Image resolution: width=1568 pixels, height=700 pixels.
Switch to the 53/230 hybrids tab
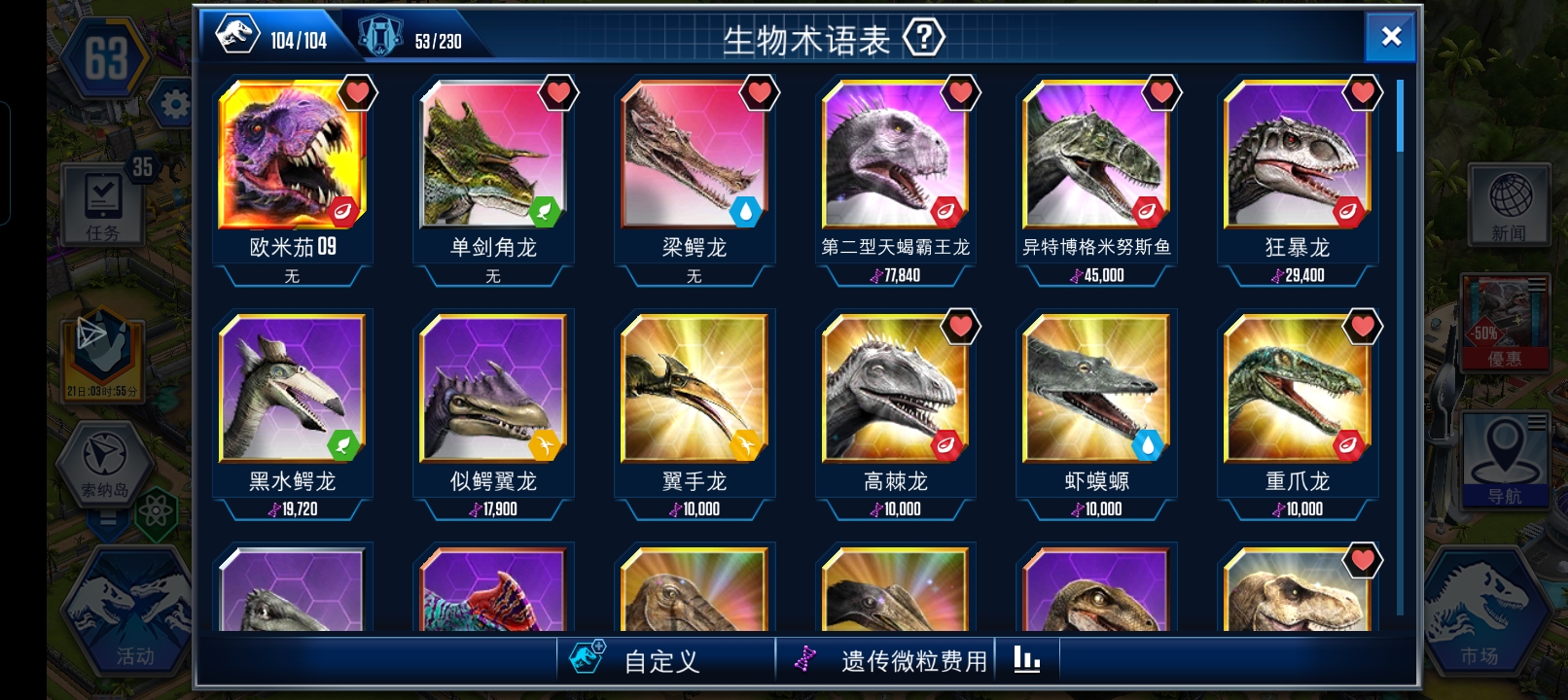click(412, 37)
